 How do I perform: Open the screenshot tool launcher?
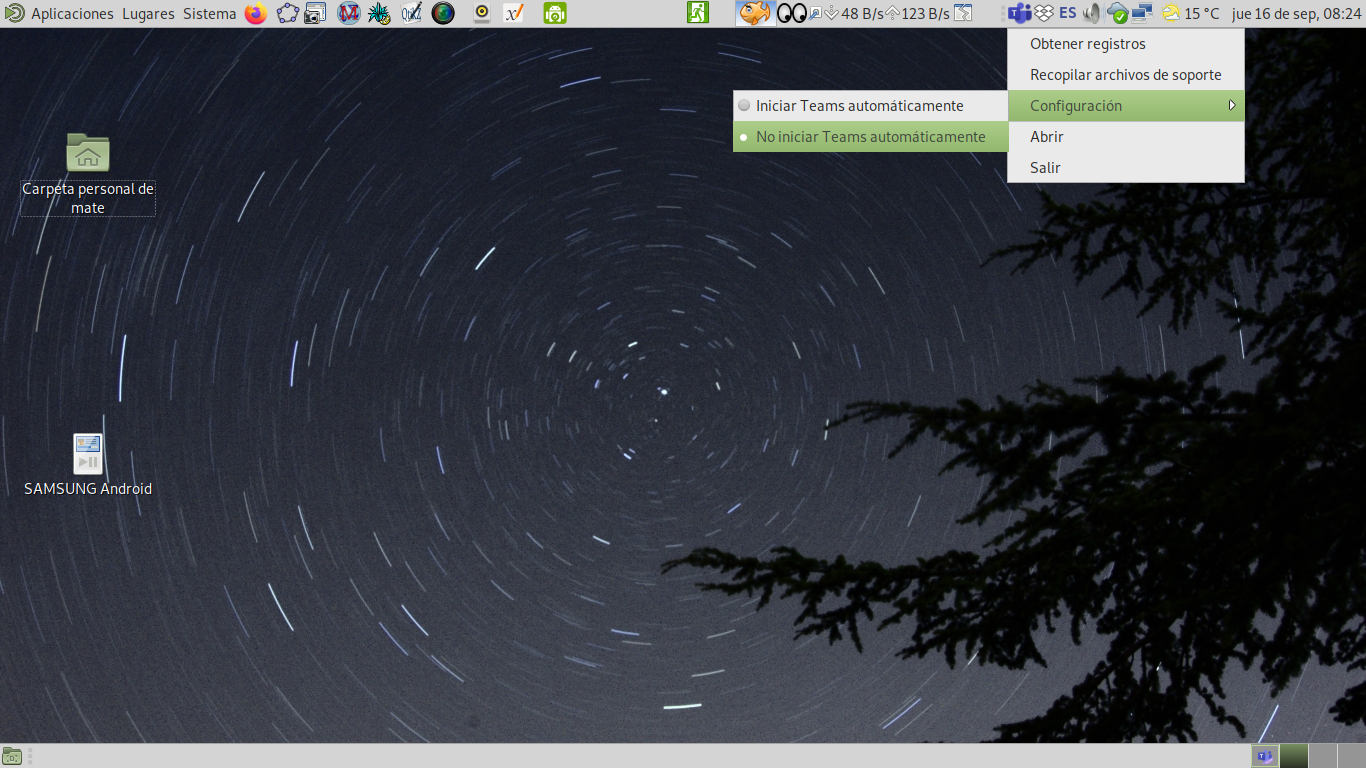(x=315, y=13)
